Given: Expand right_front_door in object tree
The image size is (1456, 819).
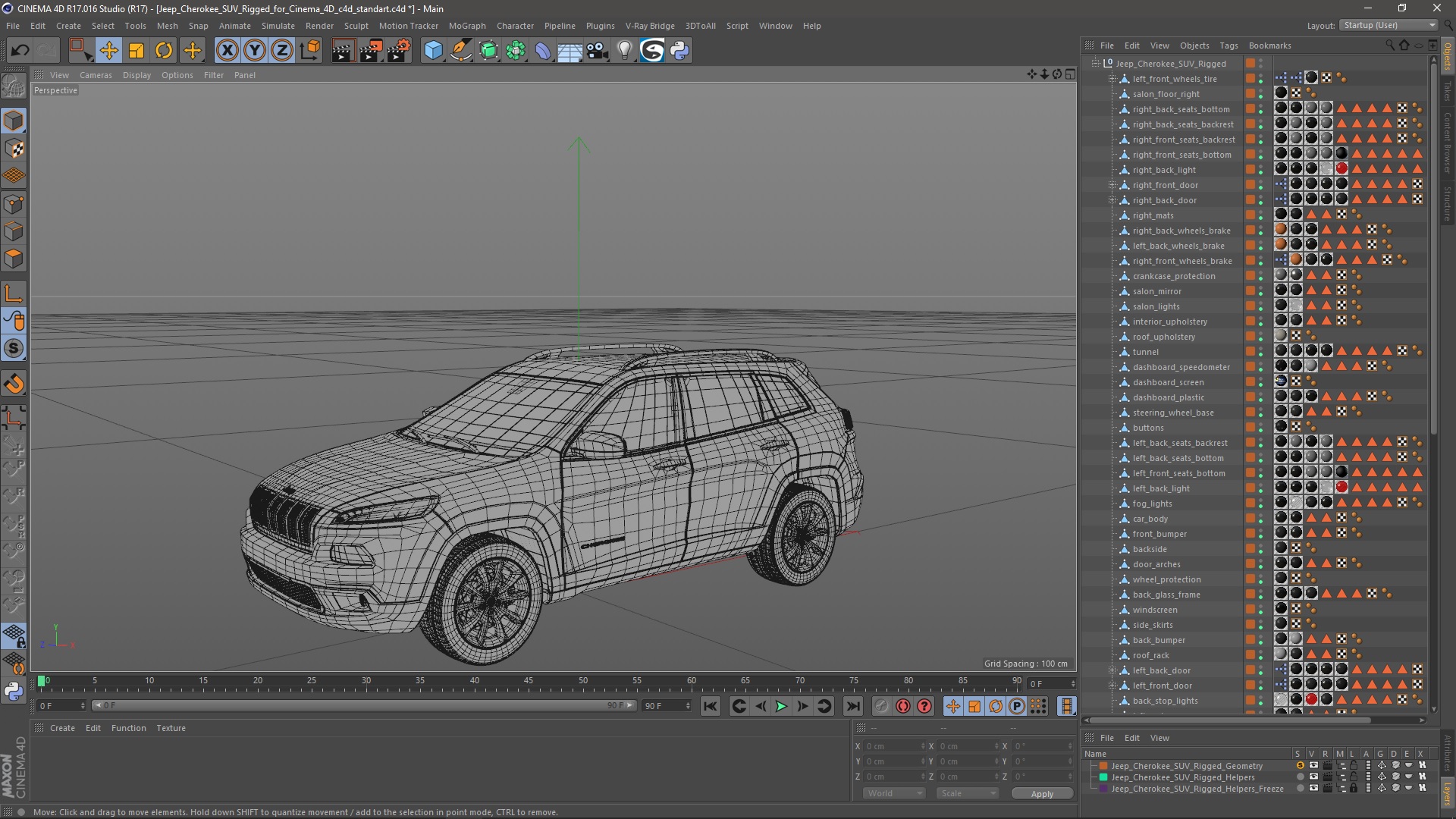Looking at the screenshot, I should pyautogui.click(x=1112, y=185).
